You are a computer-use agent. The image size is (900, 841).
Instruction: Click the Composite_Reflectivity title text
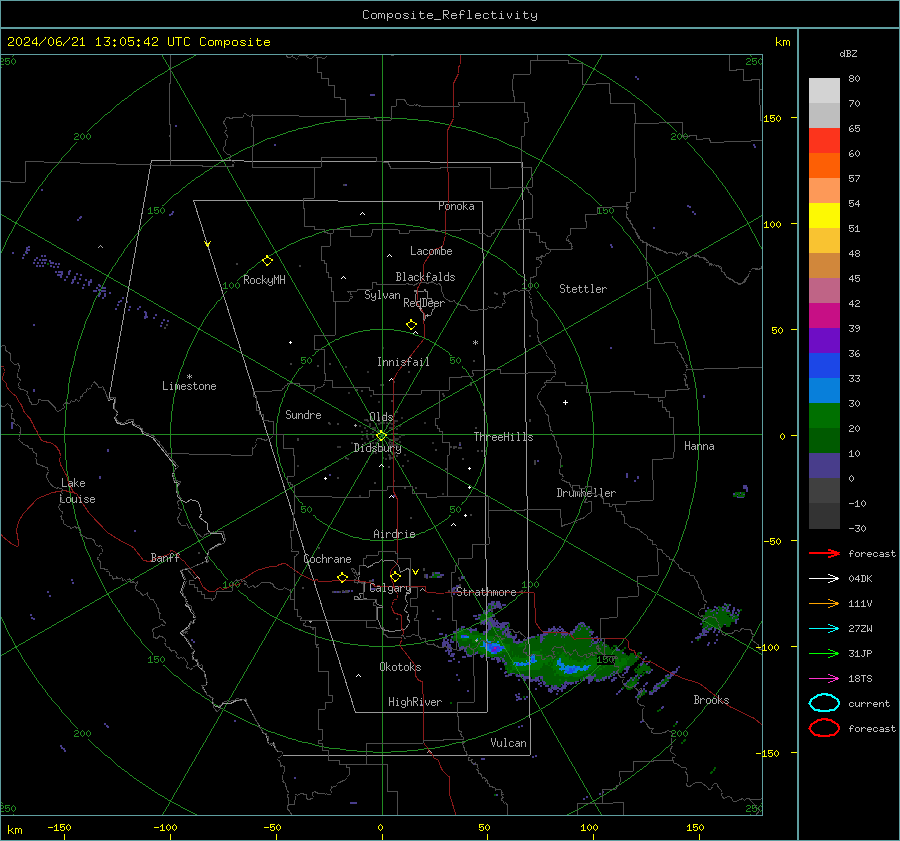(x=449, y=15)
